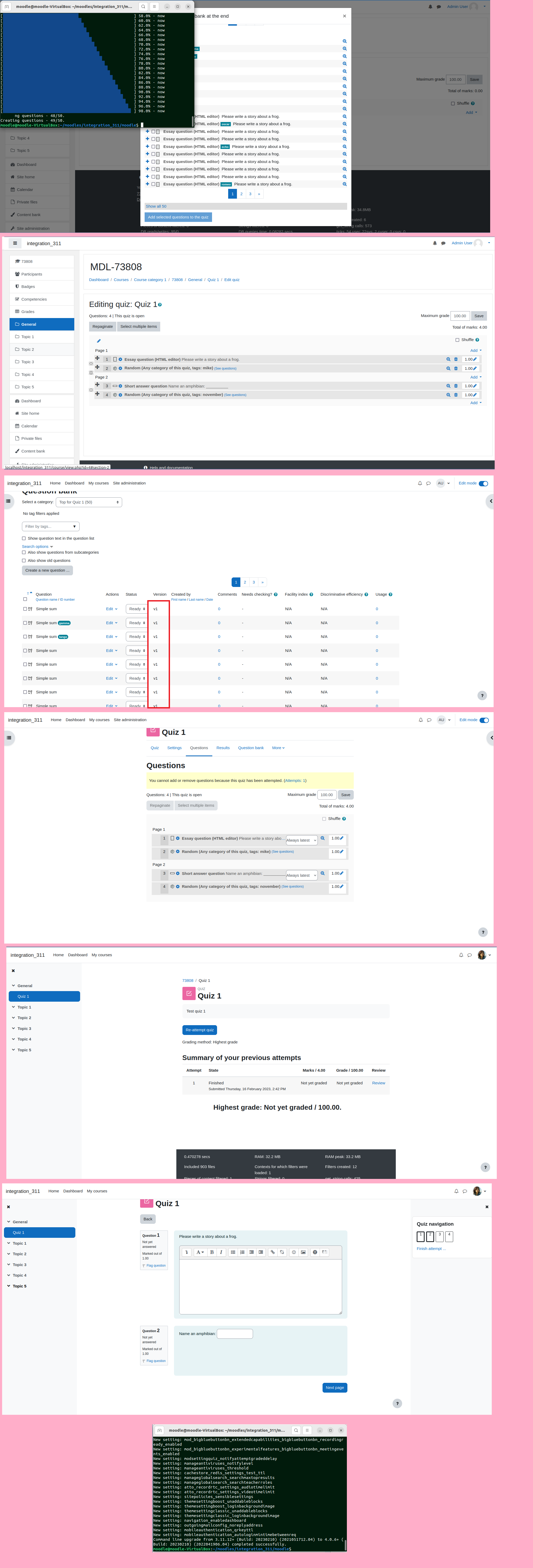
Task: Click Bold in the essay editor toolbar
Action: pos(212,1252)
